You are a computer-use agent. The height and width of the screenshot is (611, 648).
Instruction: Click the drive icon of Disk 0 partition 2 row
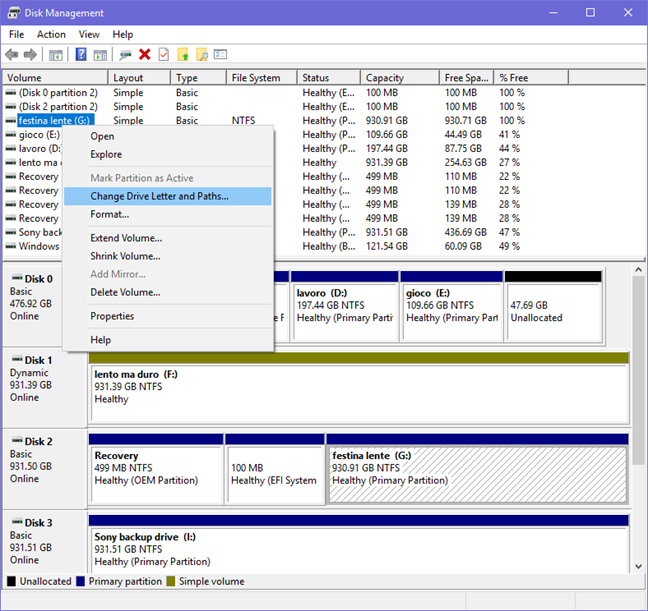(x=11, y=93)
